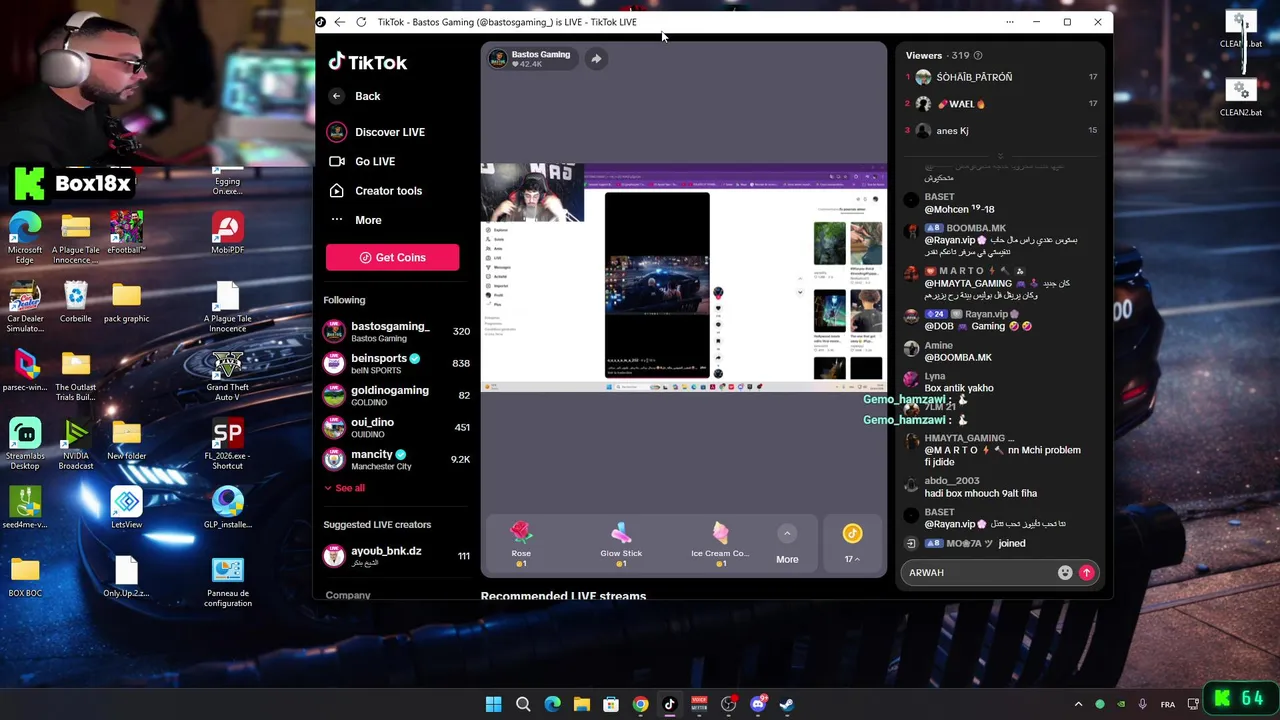Image resolution: width=1280 pixels, height=720 pixels.
Task: Share the live stream via share arrow
Action: pyautogui.click(x=596, y=59)
